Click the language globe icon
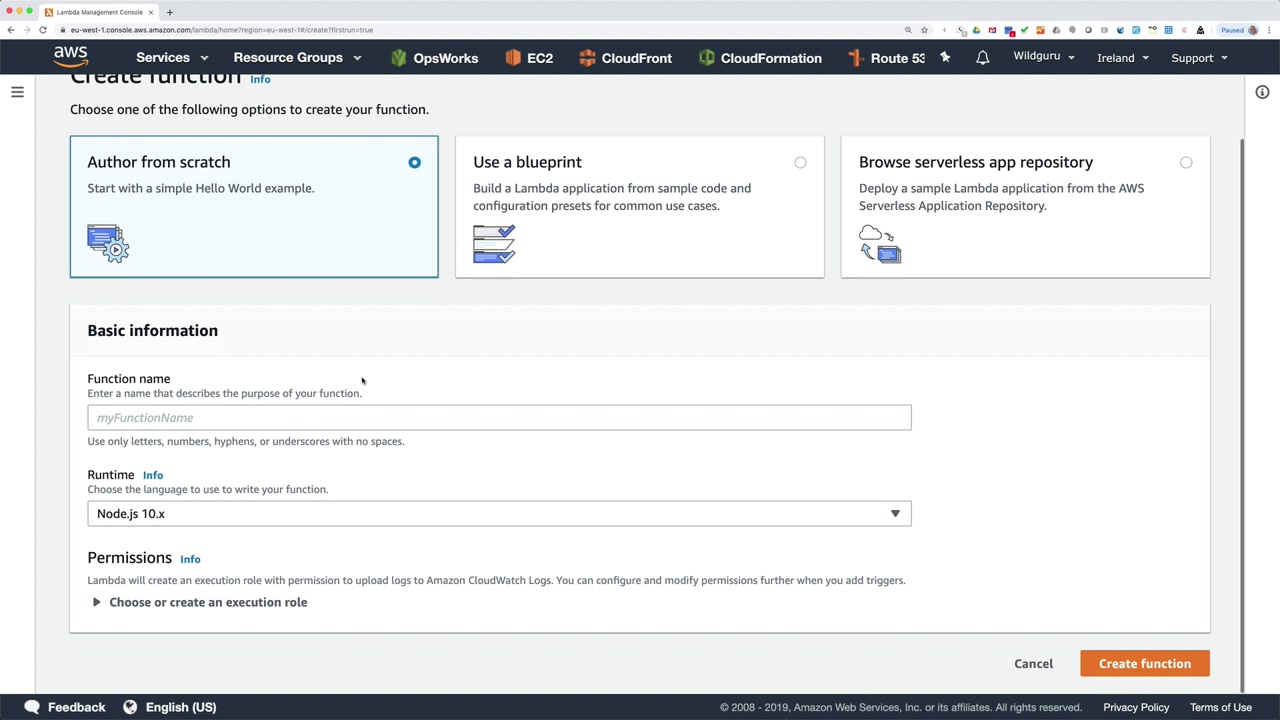Screen dimensions: 1280x720 130,707
